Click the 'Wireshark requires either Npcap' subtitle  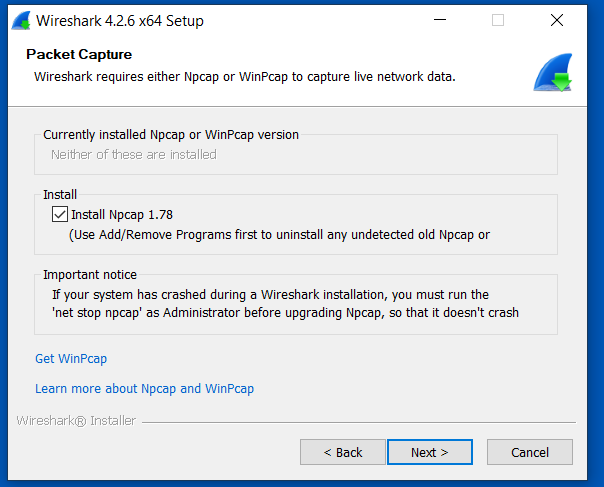[245, 76]
